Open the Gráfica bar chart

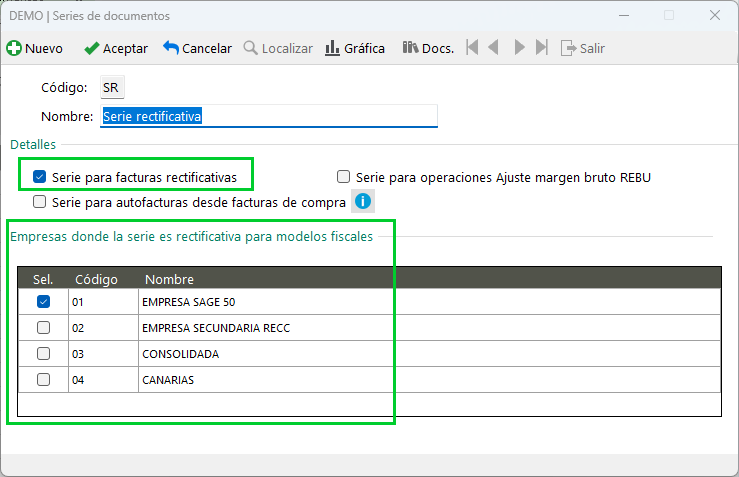pyautogui.click(x=355, y=48)
